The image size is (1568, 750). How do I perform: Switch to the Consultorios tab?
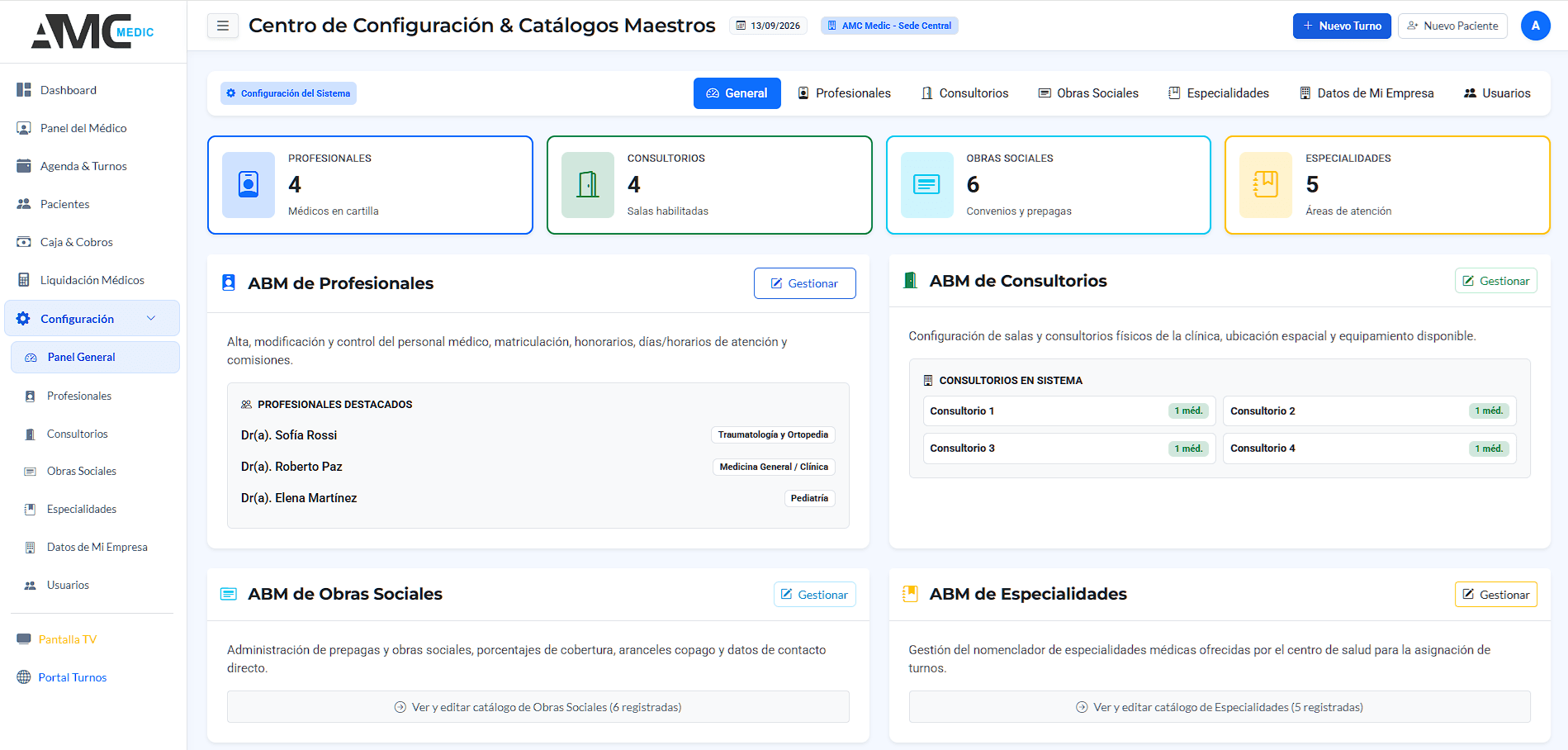(x=965, y=93)
